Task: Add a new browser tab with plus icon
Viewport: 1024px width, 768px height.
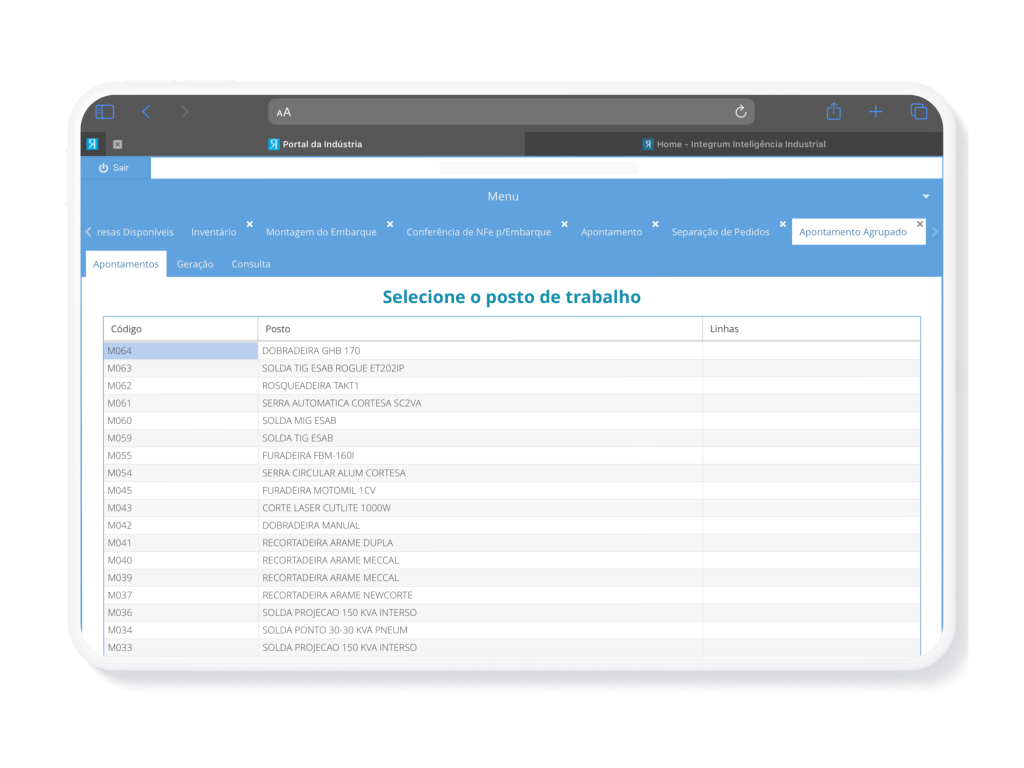Action: tap(875, 112)
